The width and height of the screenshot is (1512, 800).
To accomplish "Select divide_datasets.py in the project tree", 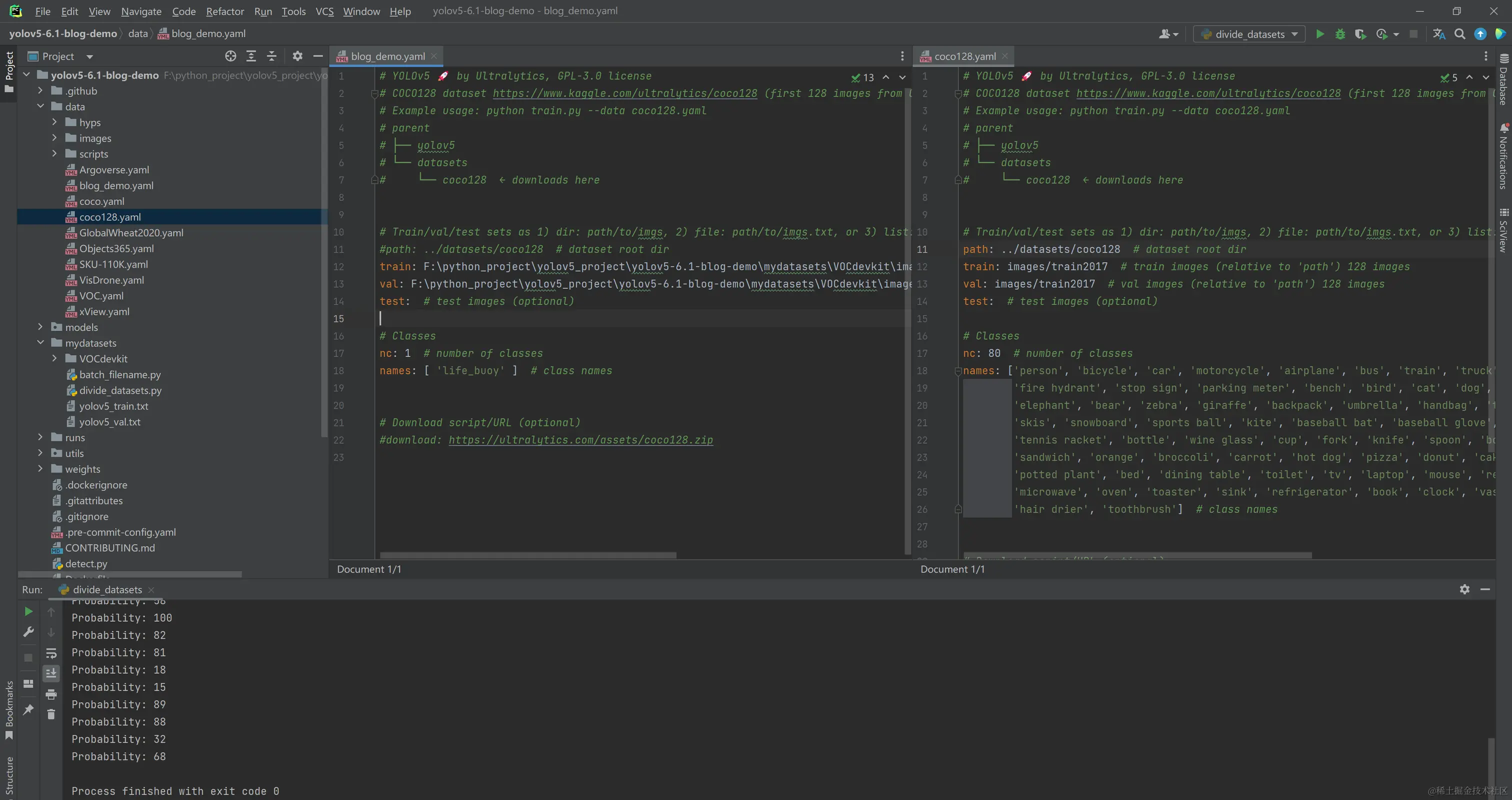I will [x=119, y=391].
